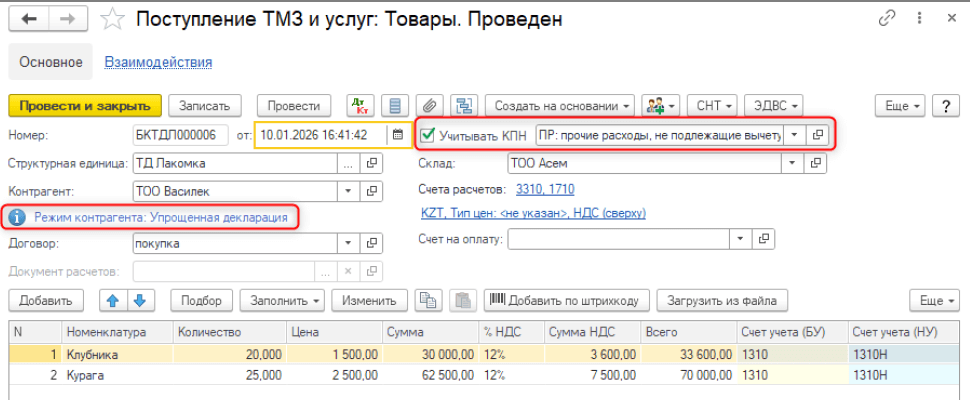Click the Дт/Кт postings icon
Image resolution: width=970 pixels, height=400 pixels.
360,106
